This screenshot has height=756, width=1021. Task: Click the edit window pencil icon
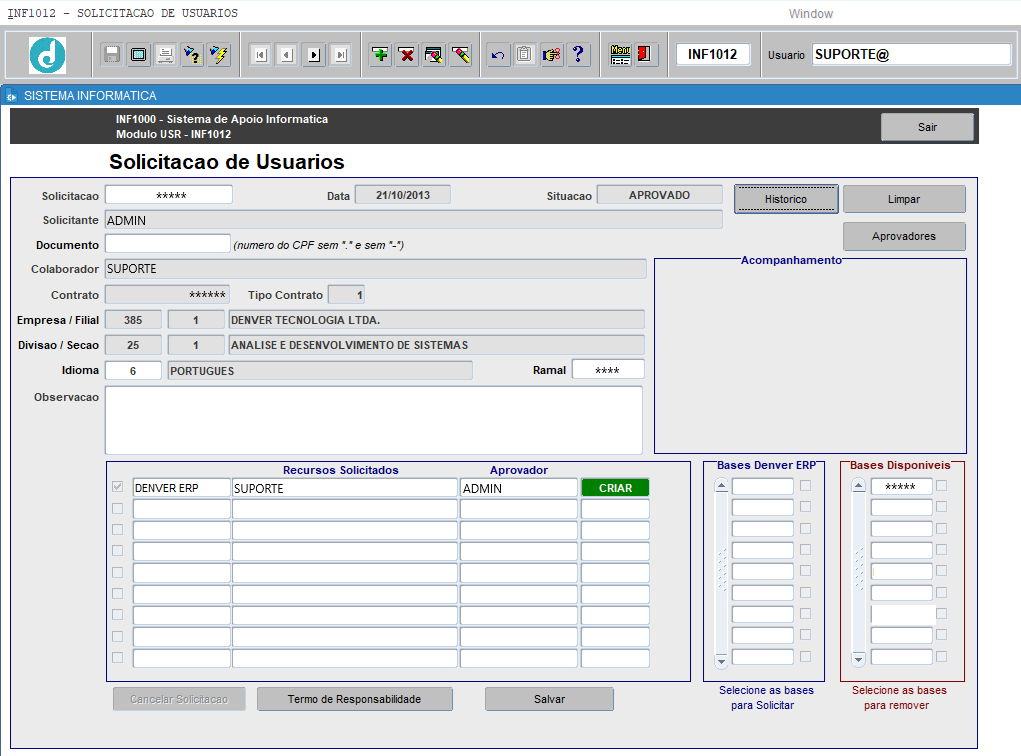click(x=434, y=55)
